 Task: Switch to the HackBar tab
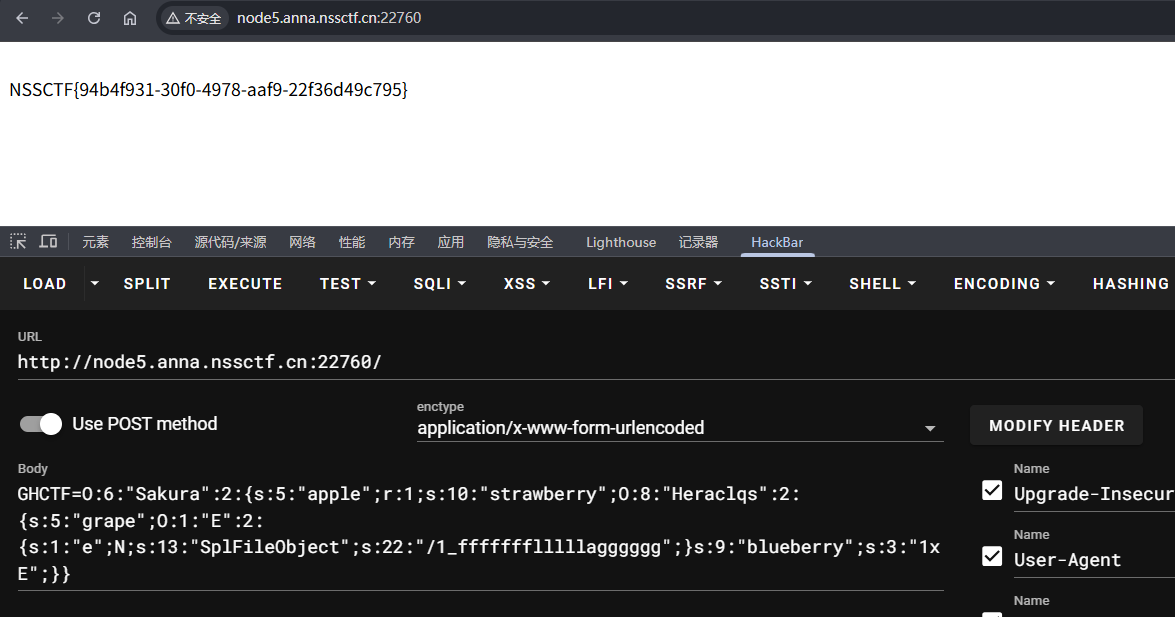[x=777, y=242]
